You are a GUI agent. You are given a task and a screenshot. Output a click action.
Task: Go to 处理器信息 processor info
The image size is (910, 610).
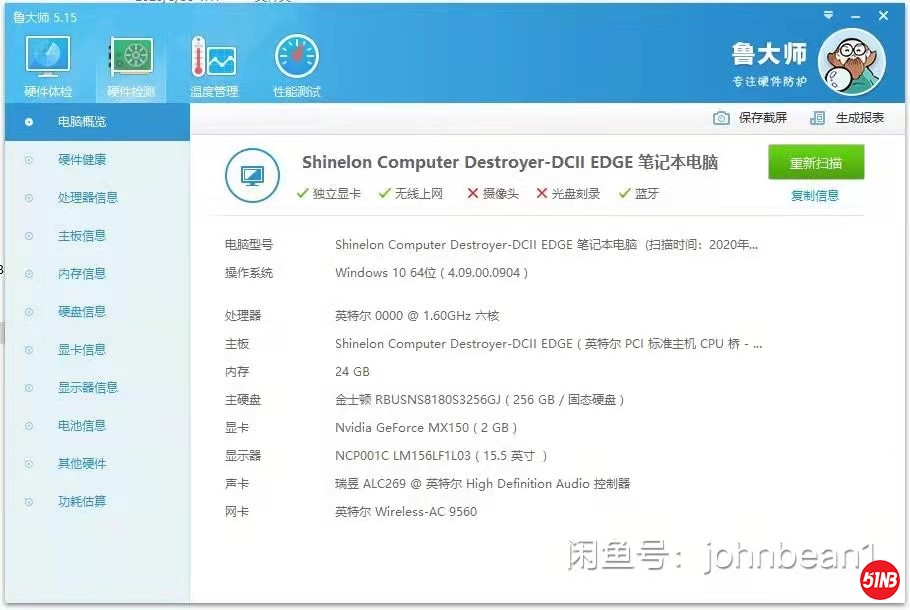point(88,198)
